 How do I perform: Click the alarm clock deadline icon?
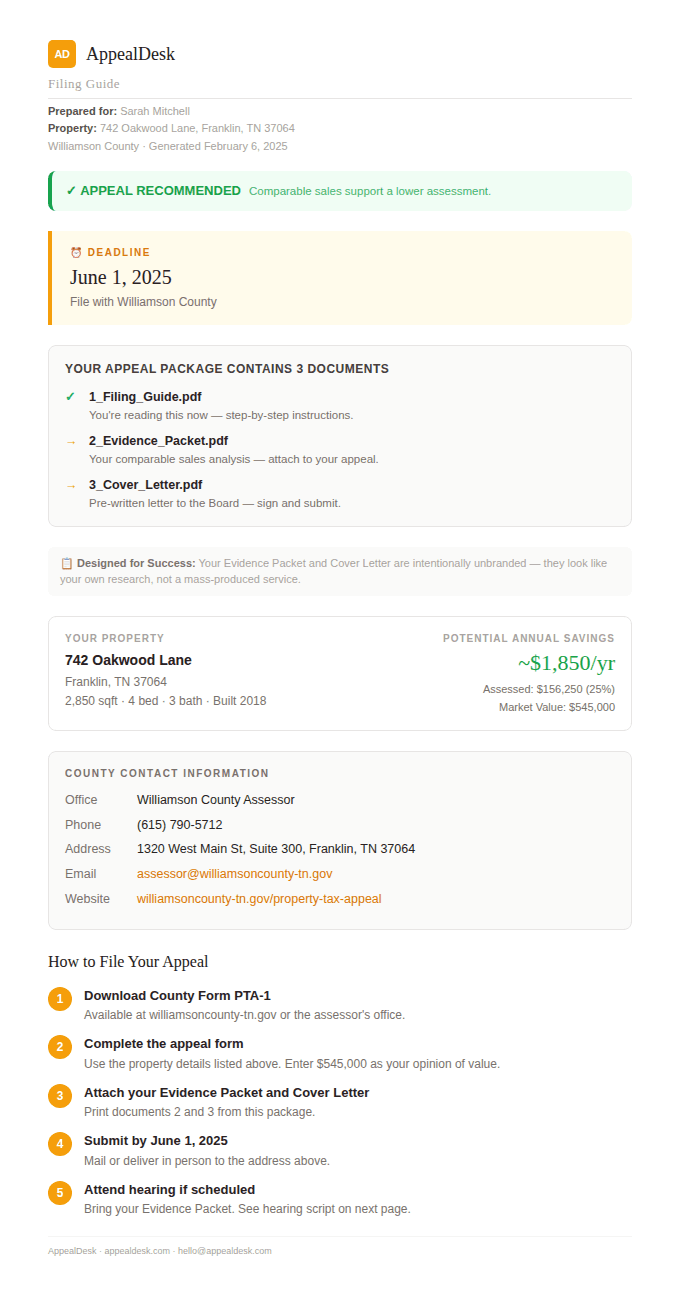coord(76,253)
